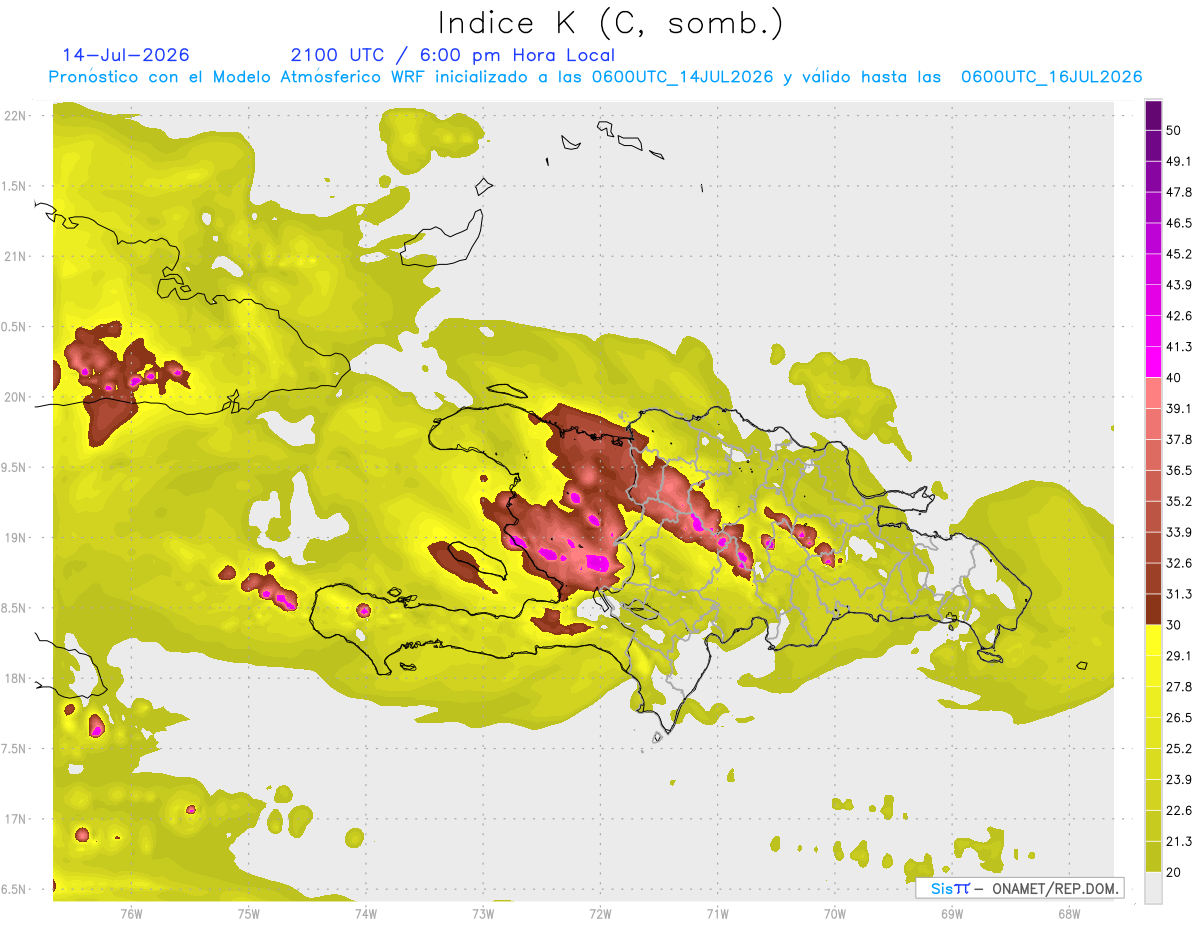The height and width of the screenshot is (927, 1200).
Task: Click the colorbar value "39.1"
Action: coord(1179,408)
